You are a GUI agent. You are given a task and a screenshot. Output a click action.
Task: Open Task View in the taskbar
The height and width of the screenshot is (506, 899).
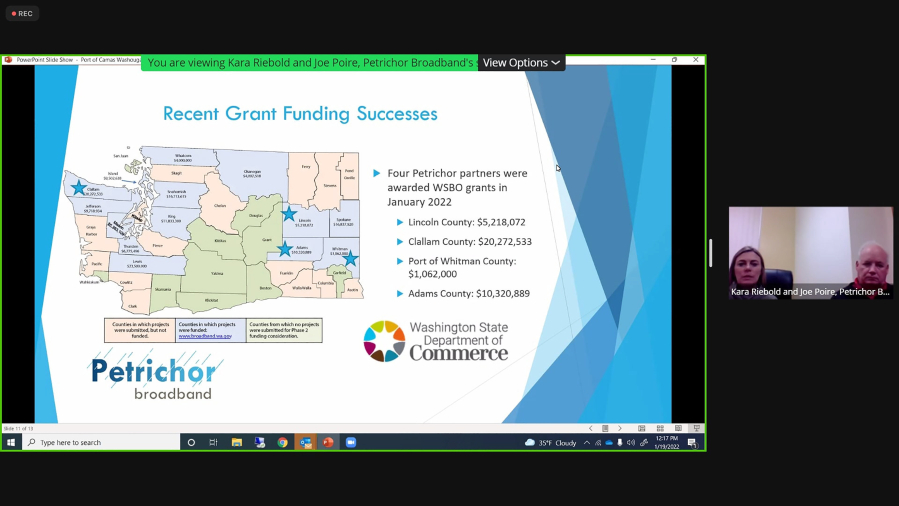pyautogui.click(x=213, y=442)
